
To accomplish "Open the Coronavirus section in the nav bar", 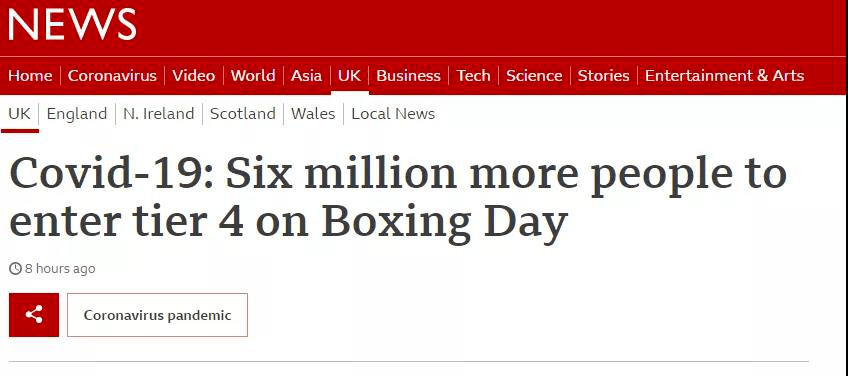I will (x=112, y=76).
